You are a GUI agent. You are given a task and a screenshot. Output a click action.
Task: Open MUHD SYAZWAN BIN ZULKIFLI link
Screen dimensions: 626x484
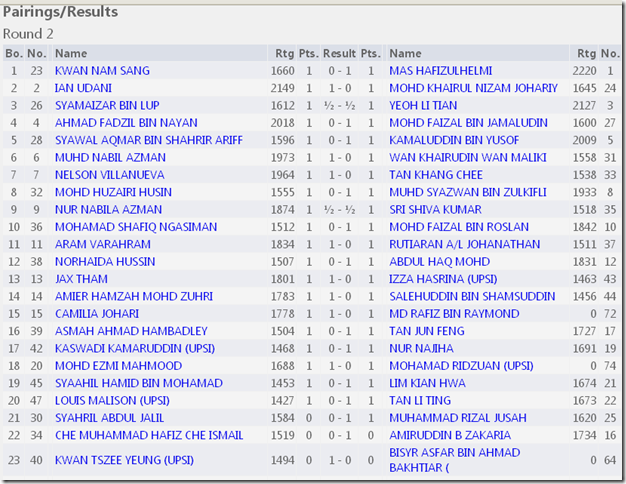(468, 192)
